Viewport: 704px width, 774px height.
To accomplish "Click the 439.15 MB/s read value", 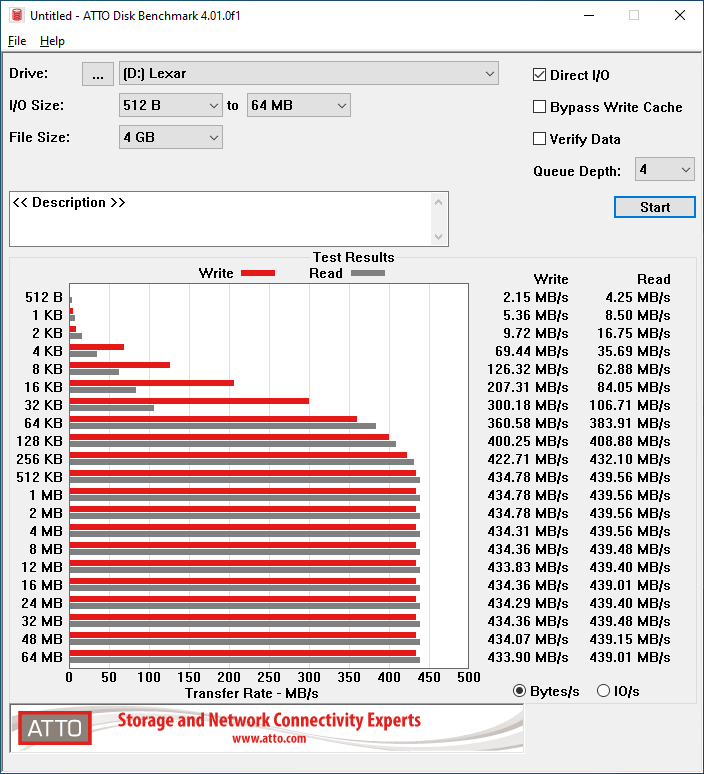I will tap(629, 639).
